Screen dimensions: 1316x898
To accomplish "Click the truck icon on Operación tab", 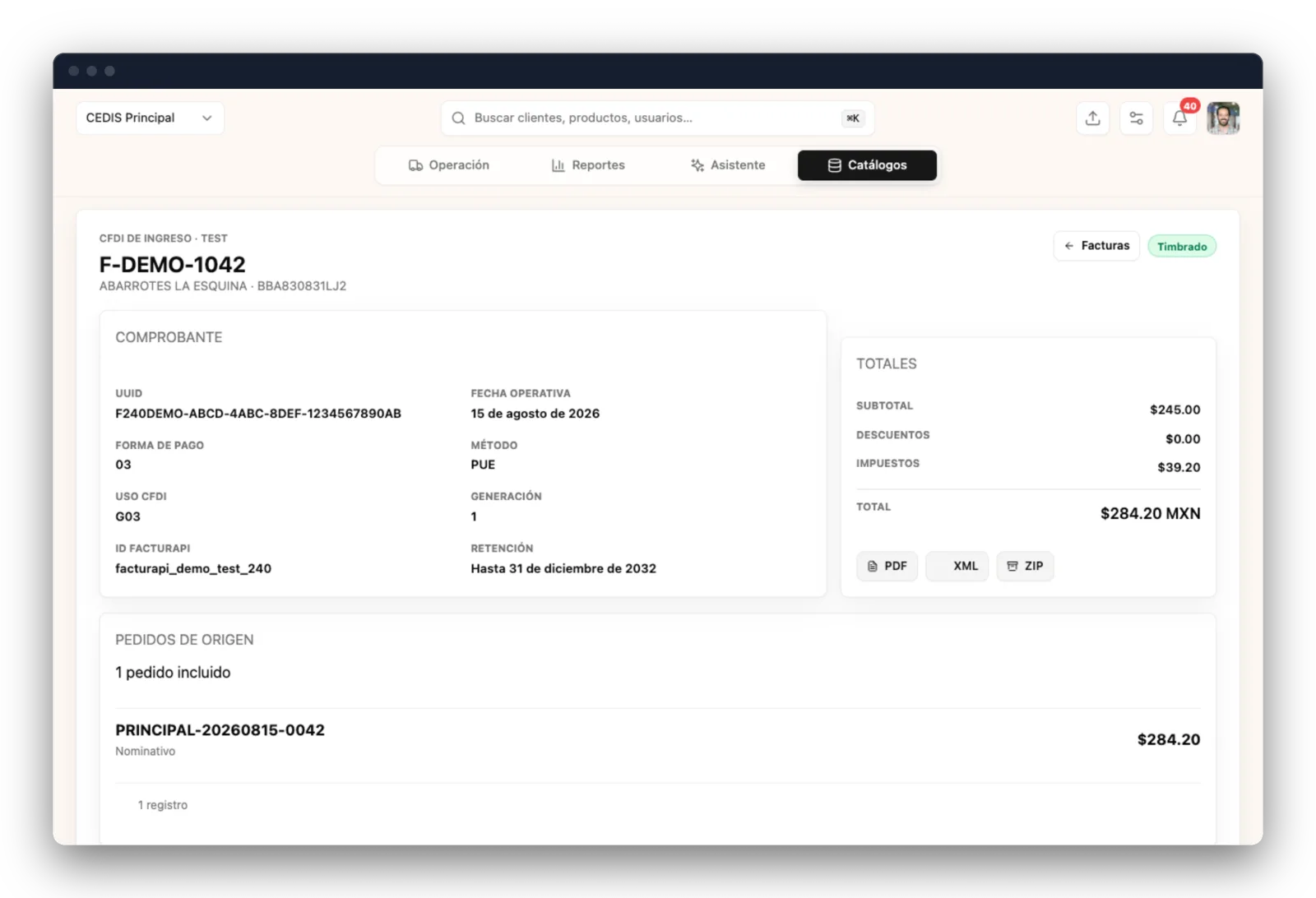I will tap(416, 165).
